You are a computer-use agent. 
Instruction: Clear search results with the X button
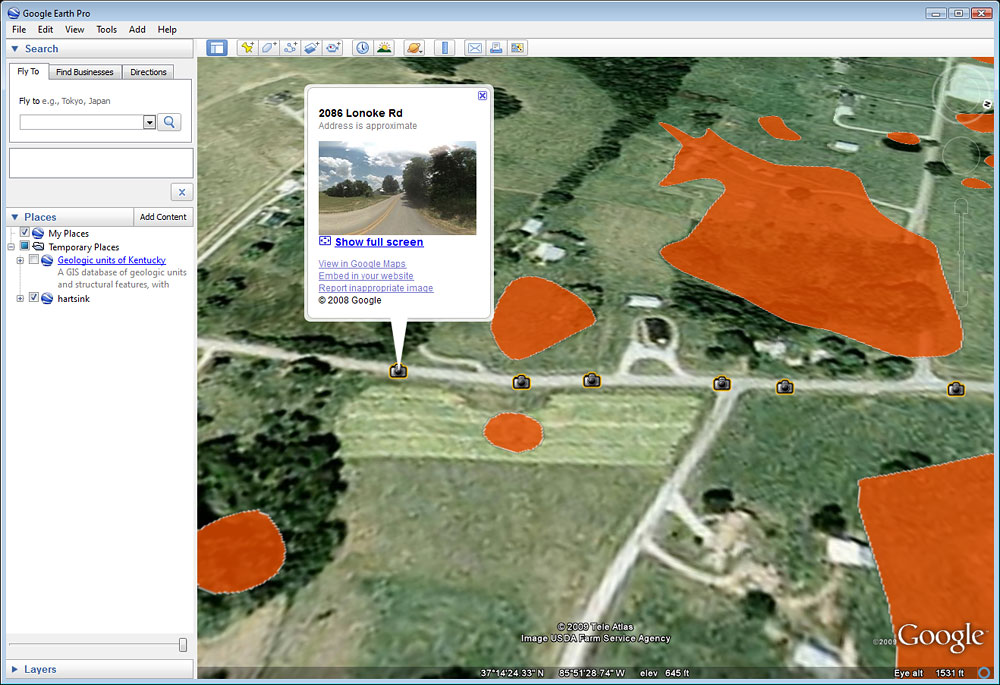(x=182, y=192)
